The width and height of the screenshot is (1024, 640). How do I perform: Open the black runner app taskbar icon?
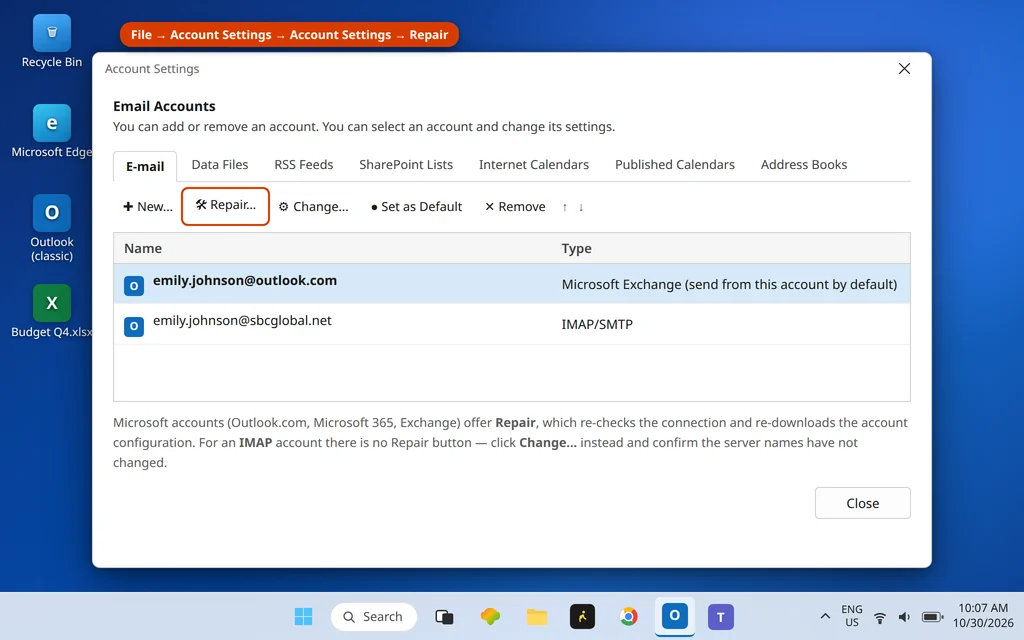[x=582, y=616]
